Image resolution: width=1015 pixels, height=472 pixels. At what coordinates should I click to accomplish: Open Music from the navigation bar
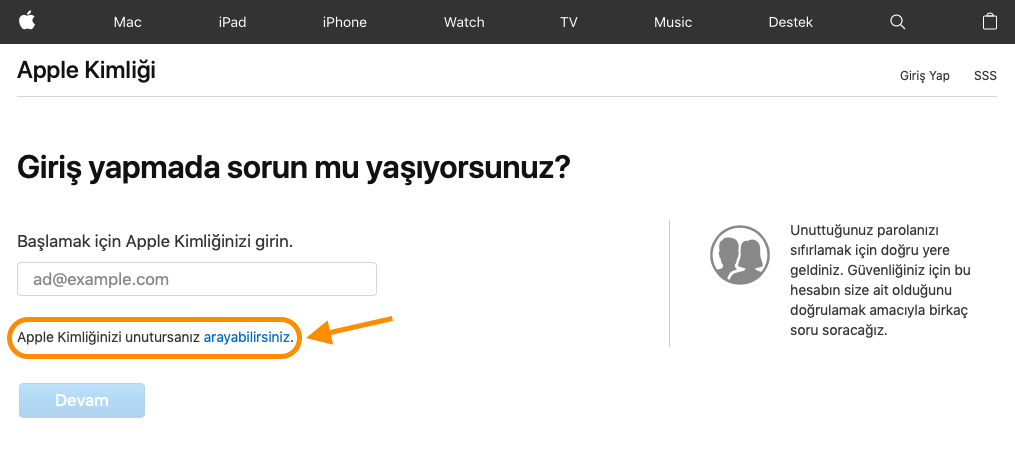(x=673, y=22)
